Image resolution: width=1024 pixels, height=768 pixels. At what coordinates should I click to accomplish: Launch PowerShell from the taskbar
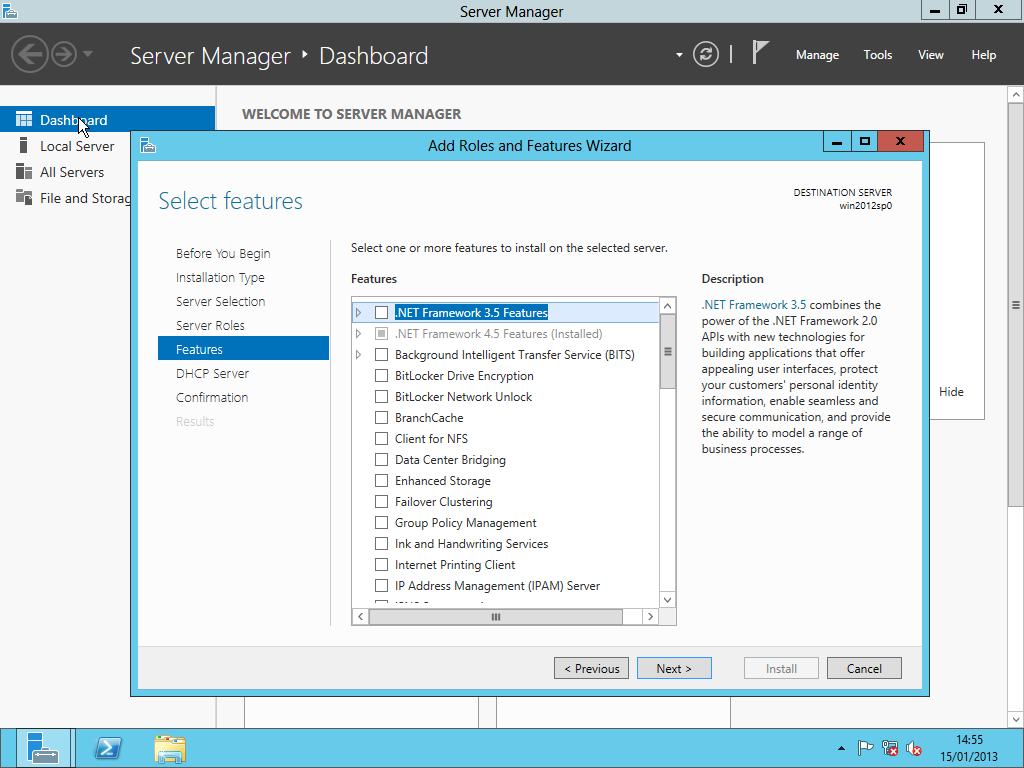click(x=108, y=748)
